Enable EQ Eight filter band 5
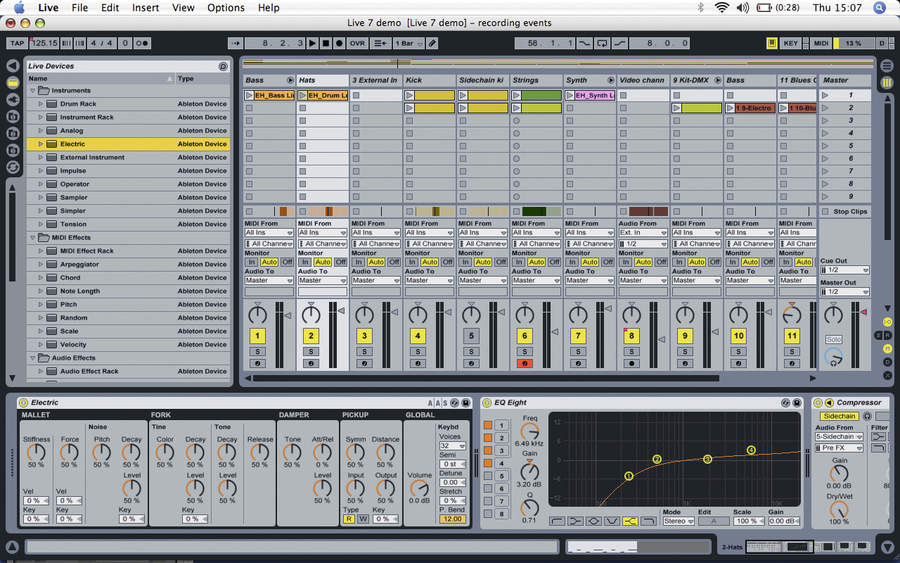The image size is (900, 563). (x=488, y=476)
